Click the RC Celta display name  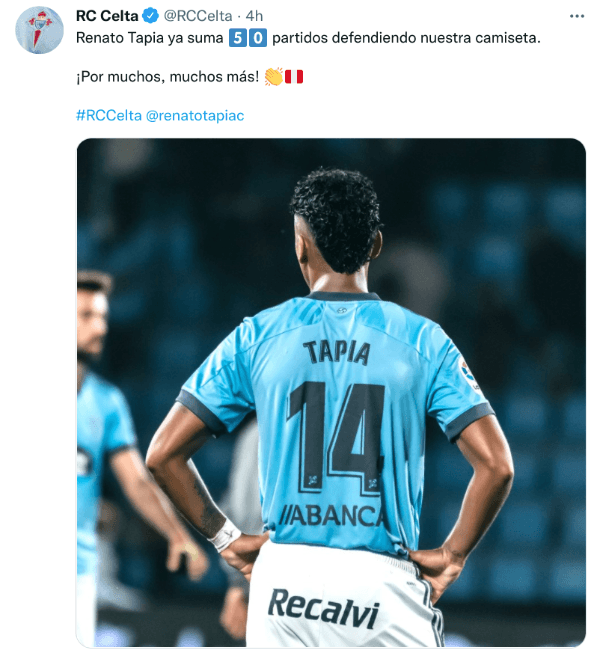107,16
